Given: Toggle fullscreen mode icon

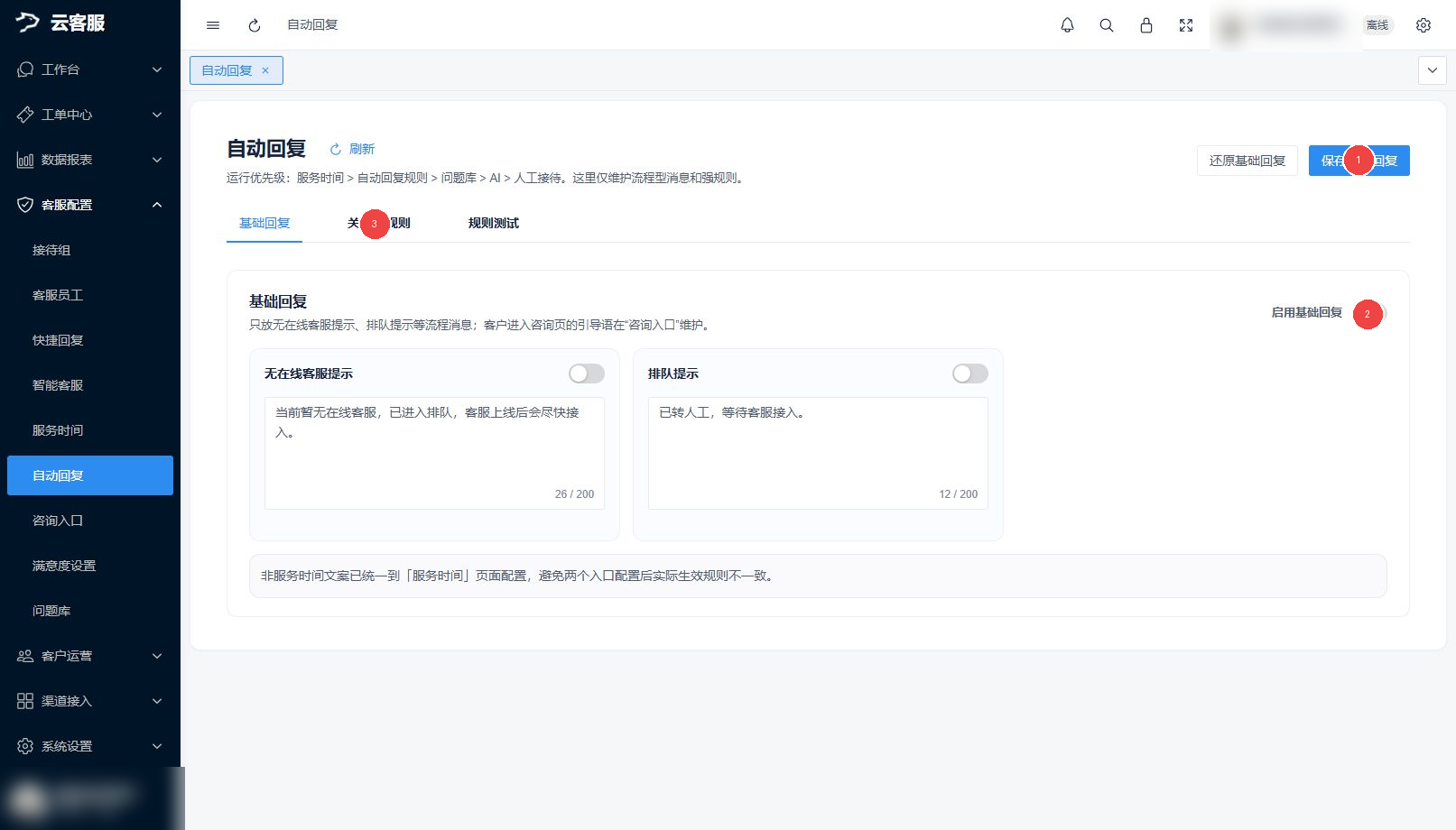Looking at the screenshot, I should 1186,25.
